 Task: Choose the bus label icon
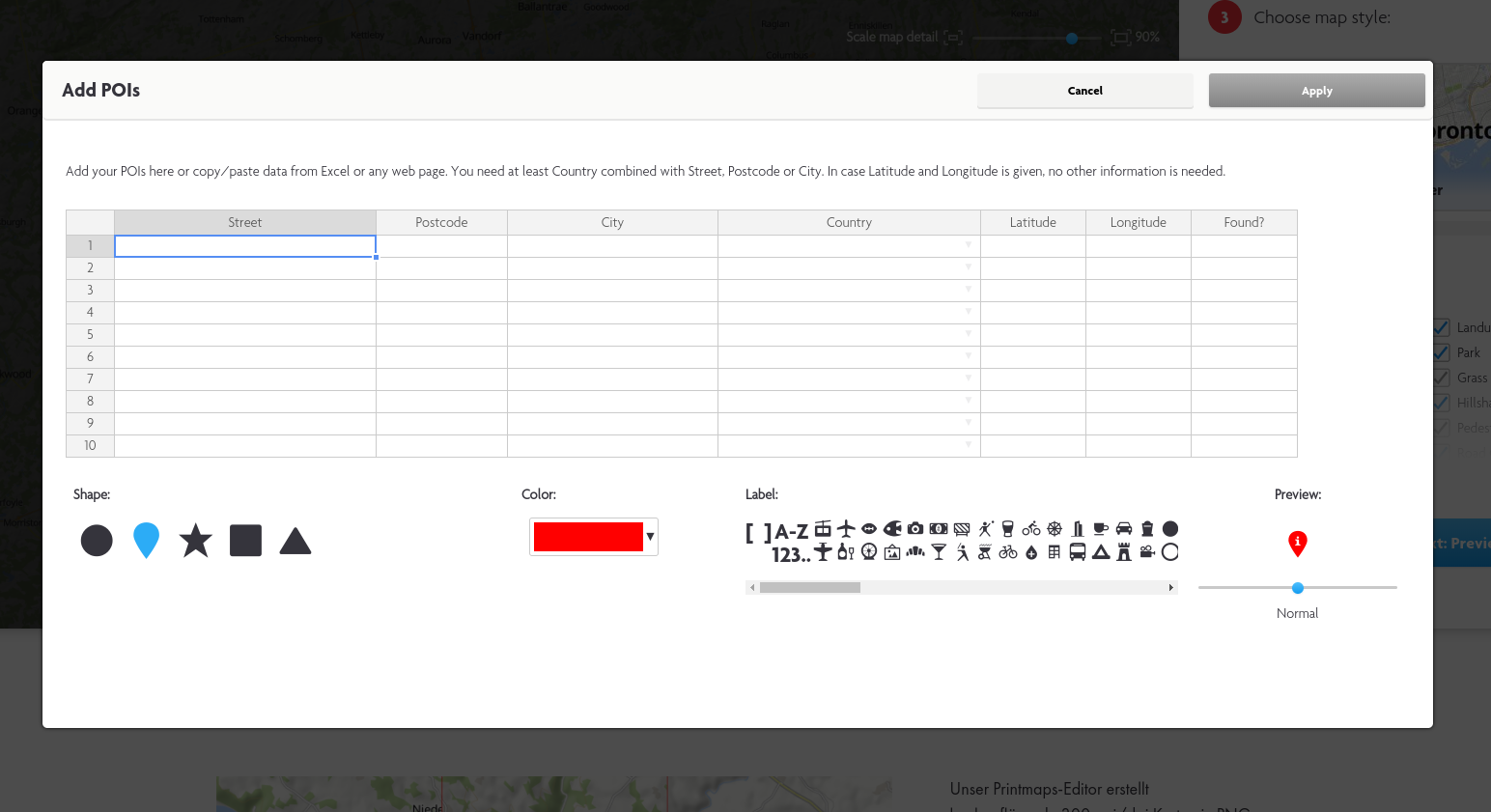tap(1077, 552)
